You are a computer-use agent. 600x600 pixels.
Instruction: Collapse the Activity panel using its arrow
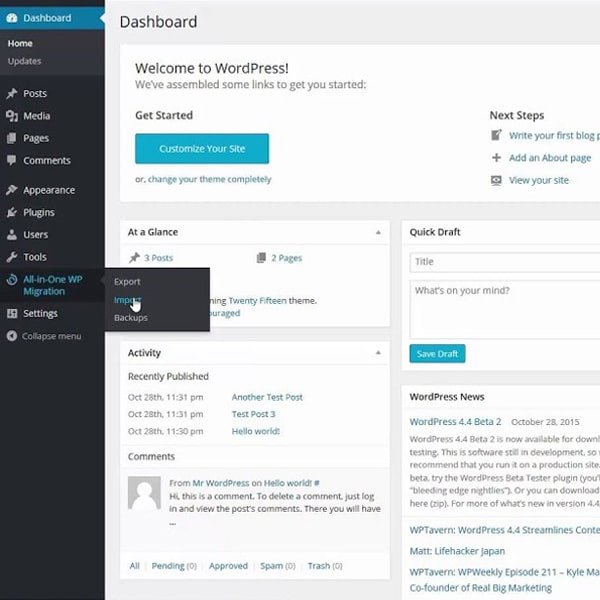coord(378,353)
